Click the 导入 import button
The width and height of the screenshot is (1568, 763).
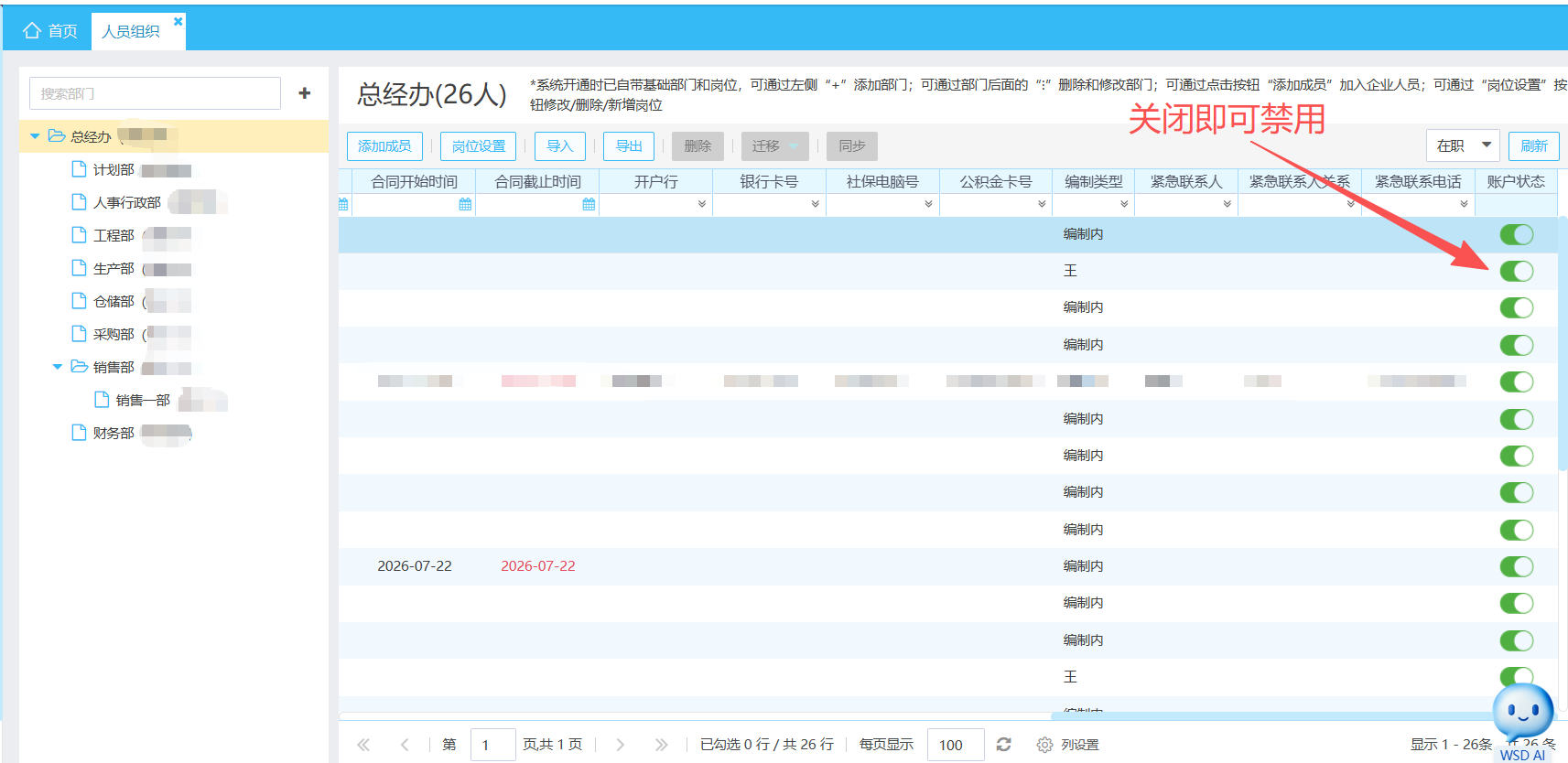tap(559, 146)
